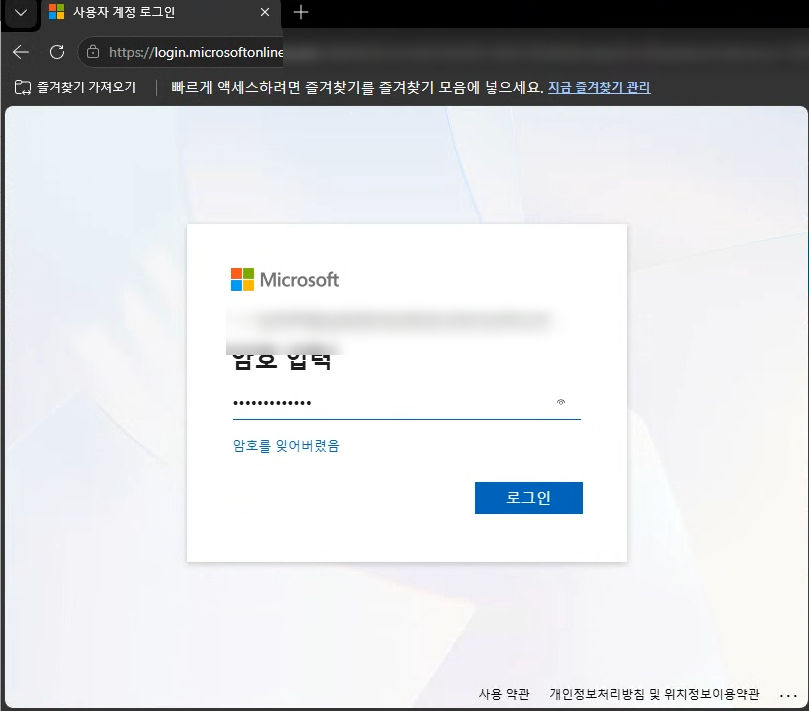
Task: Open the 암호를 잊어버렸음 link
Action: point(286,445)
